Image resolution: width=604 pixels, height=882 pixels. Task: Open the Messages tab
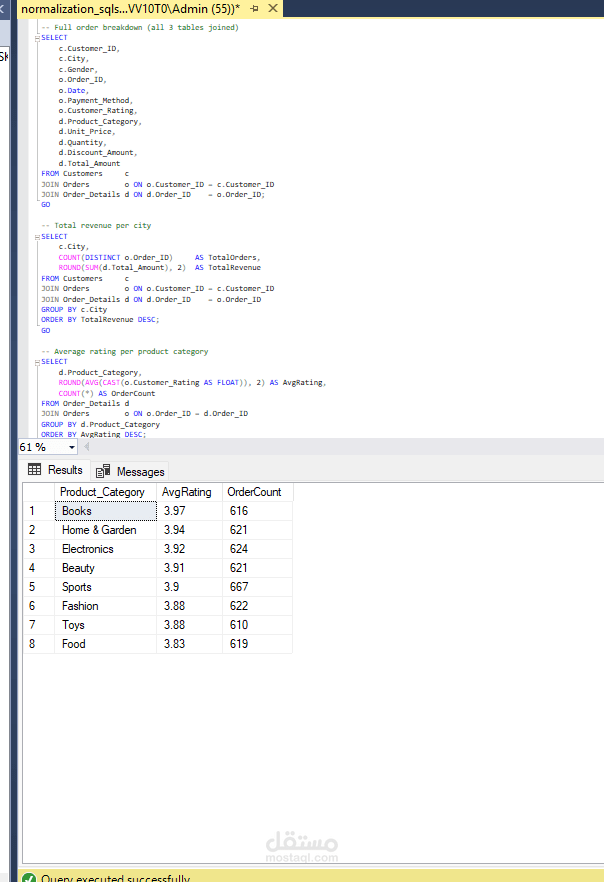tap(130, 471)
